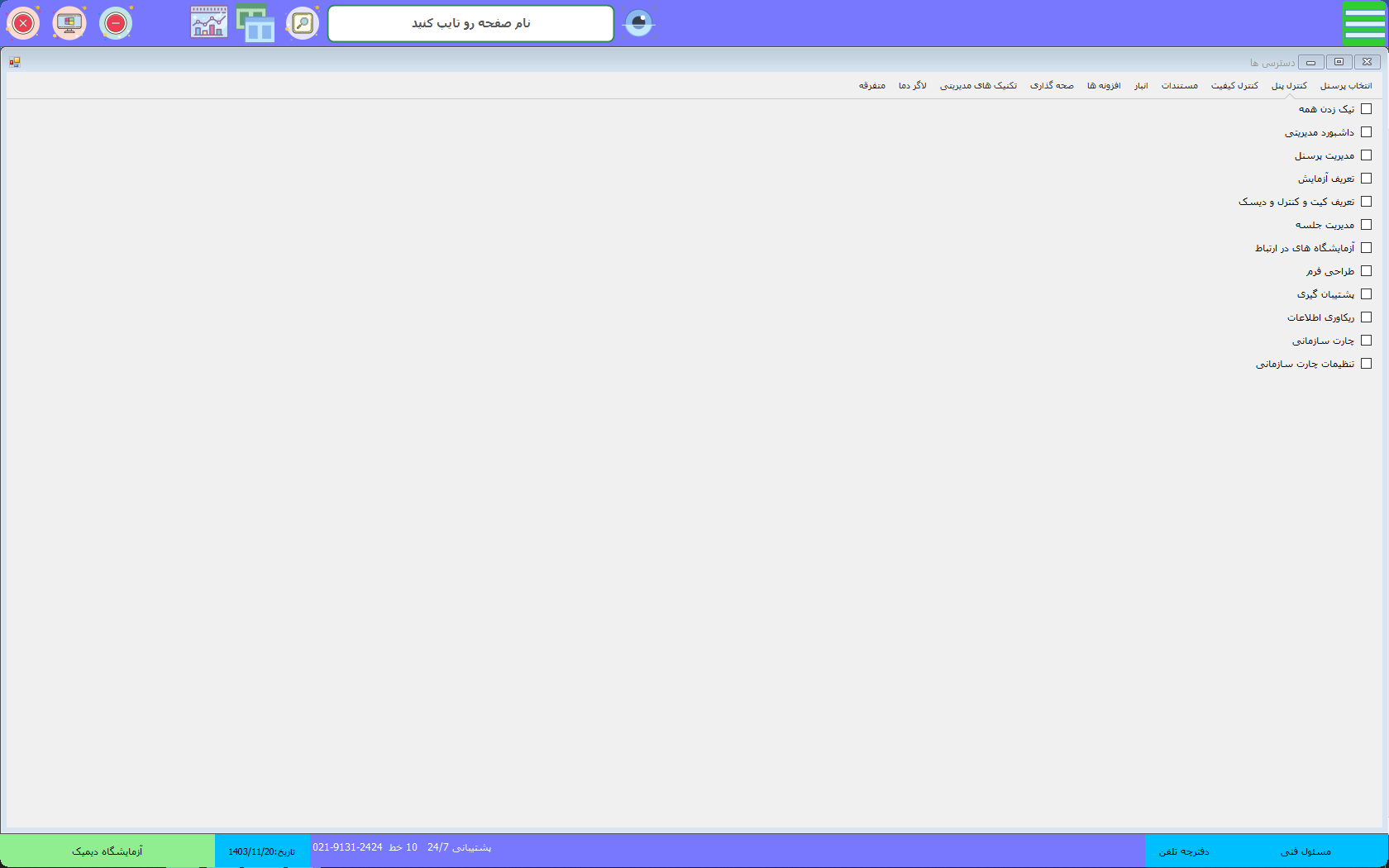Viewport: 1389px width, 868px height.
Task: Click the round eye icon beside search box
Action: (638, 23)
